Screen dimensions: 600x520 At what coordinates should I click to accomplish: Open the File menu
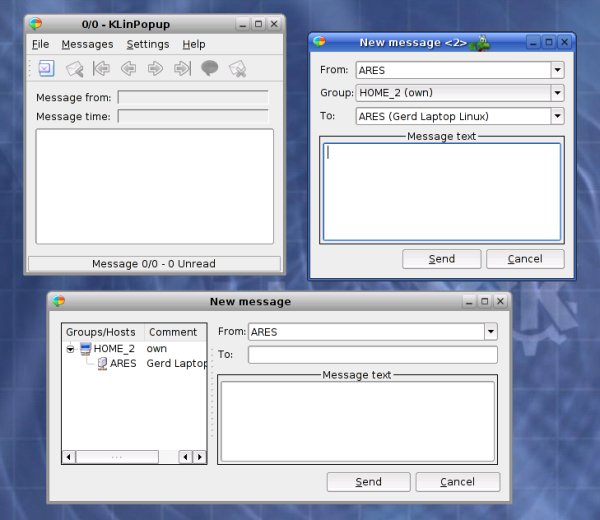[40, 44]
